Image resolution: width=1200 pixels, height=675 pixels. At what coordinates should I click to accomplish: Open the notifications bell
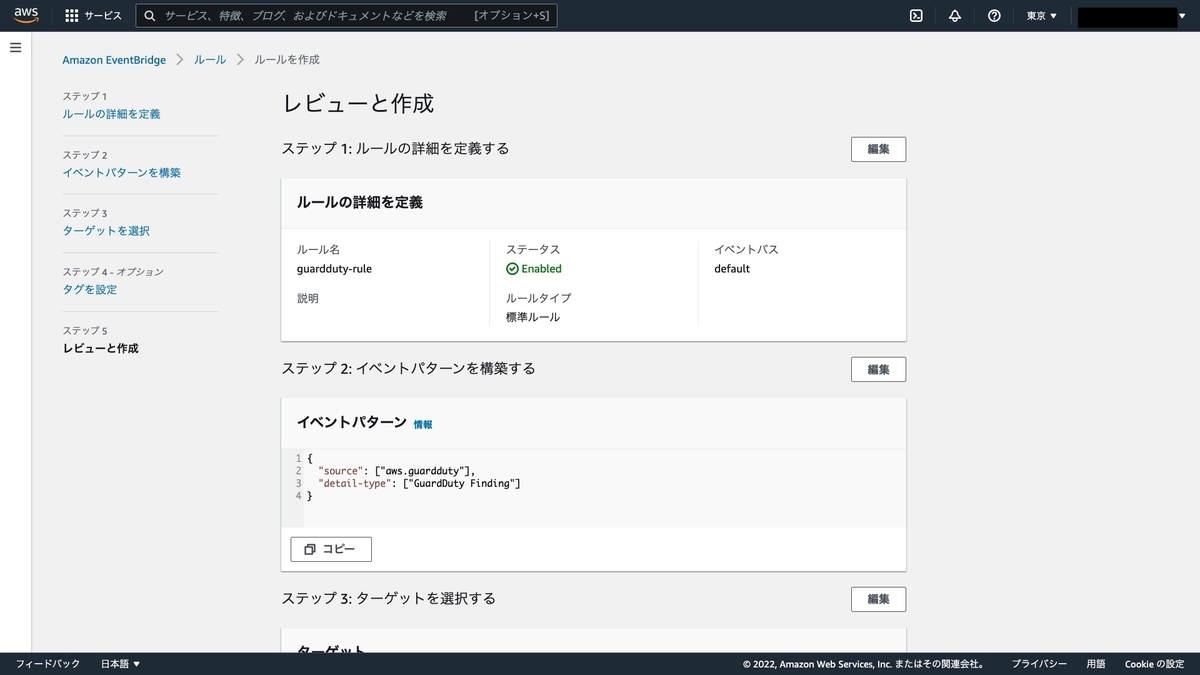click(x=954, y=15)
